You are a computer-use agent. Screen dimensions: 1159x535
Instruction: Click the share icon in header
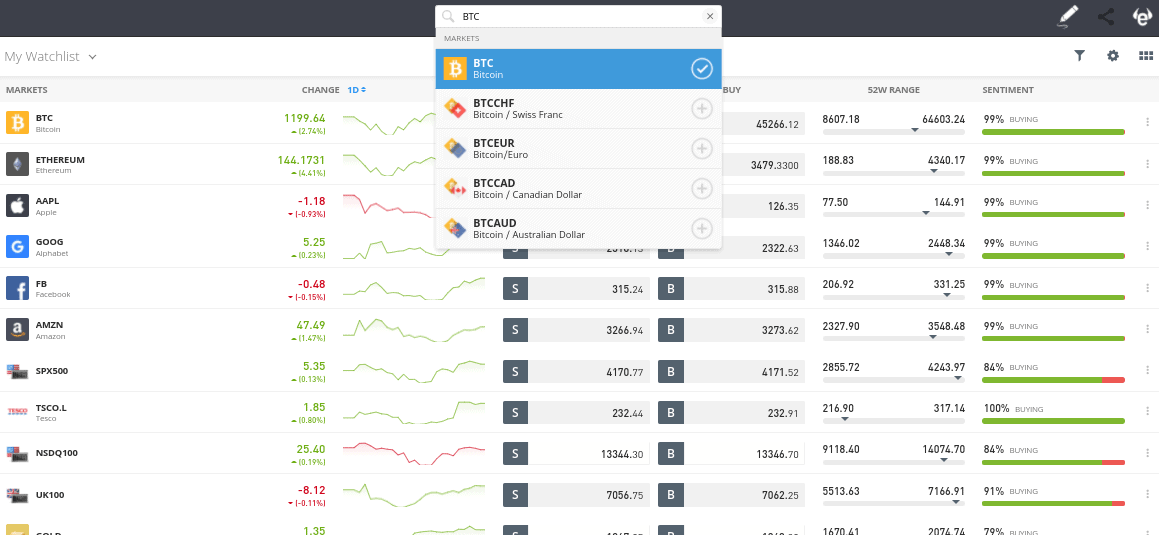[1106, 16]
